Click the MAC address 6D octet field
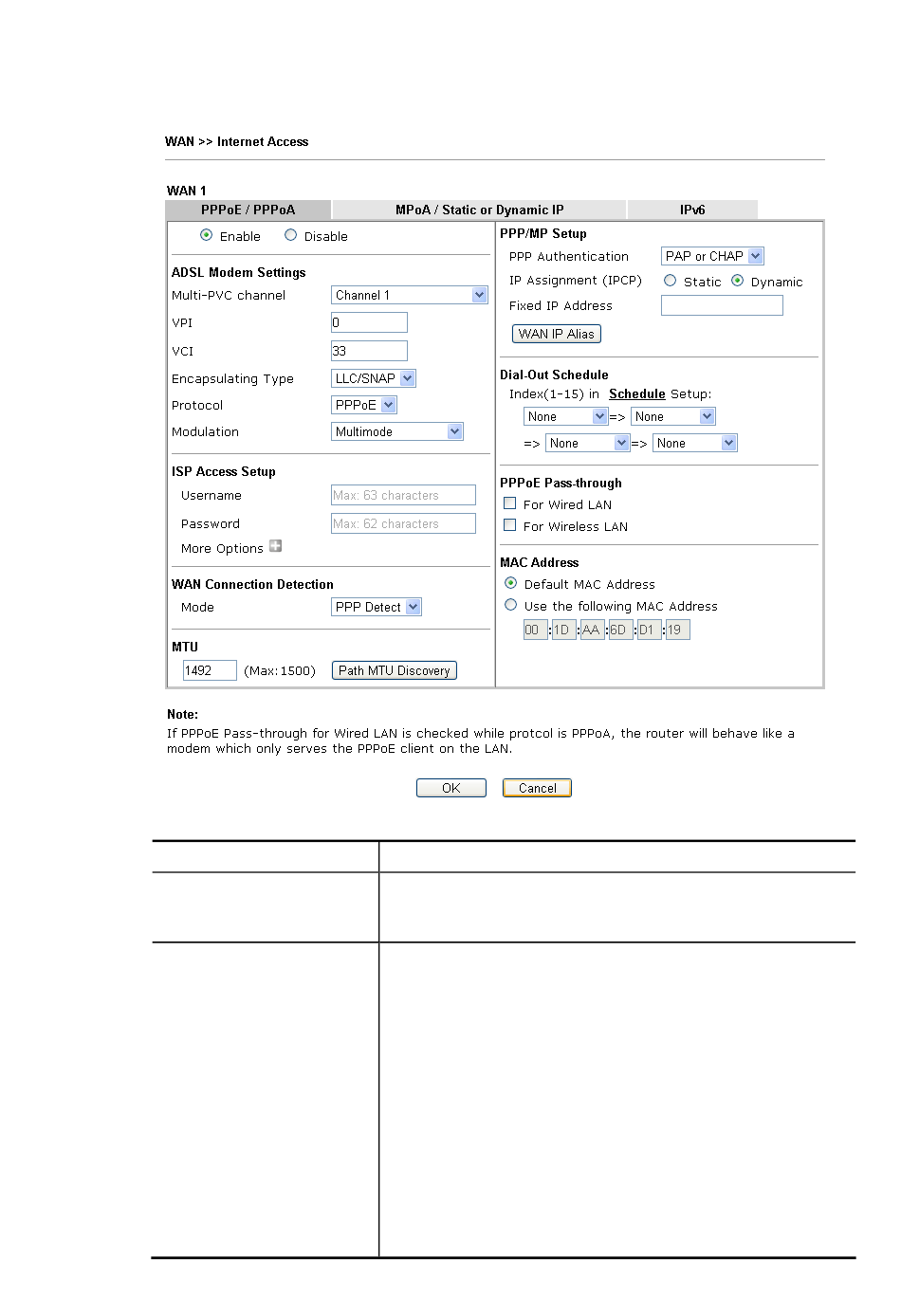This screenshot has width=901, height=1316. (x=620, y=630)
